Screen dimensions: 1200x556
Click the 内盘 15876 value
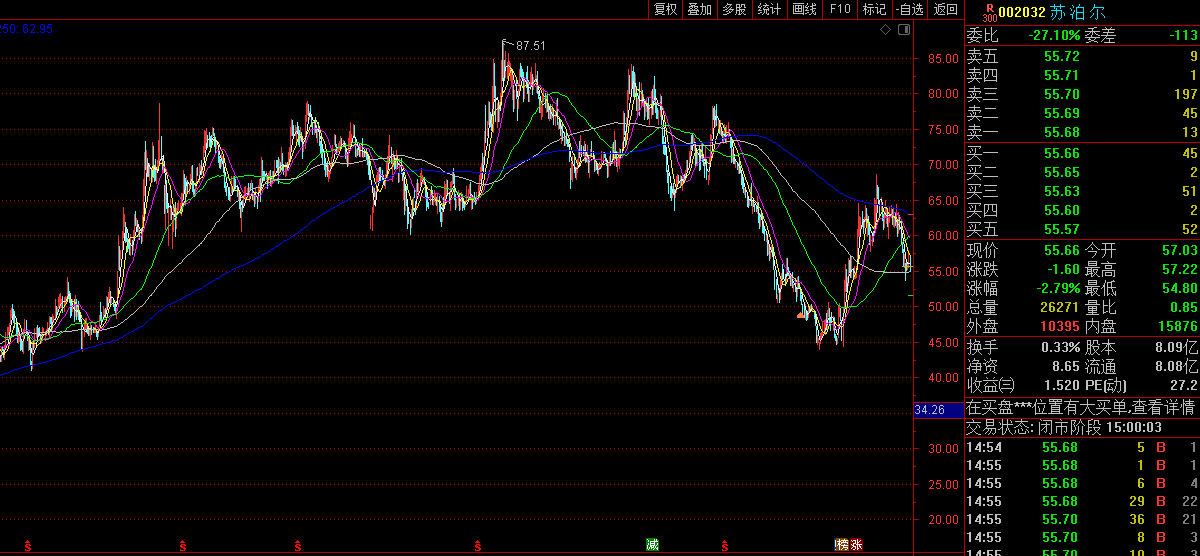click(1179, 326)
